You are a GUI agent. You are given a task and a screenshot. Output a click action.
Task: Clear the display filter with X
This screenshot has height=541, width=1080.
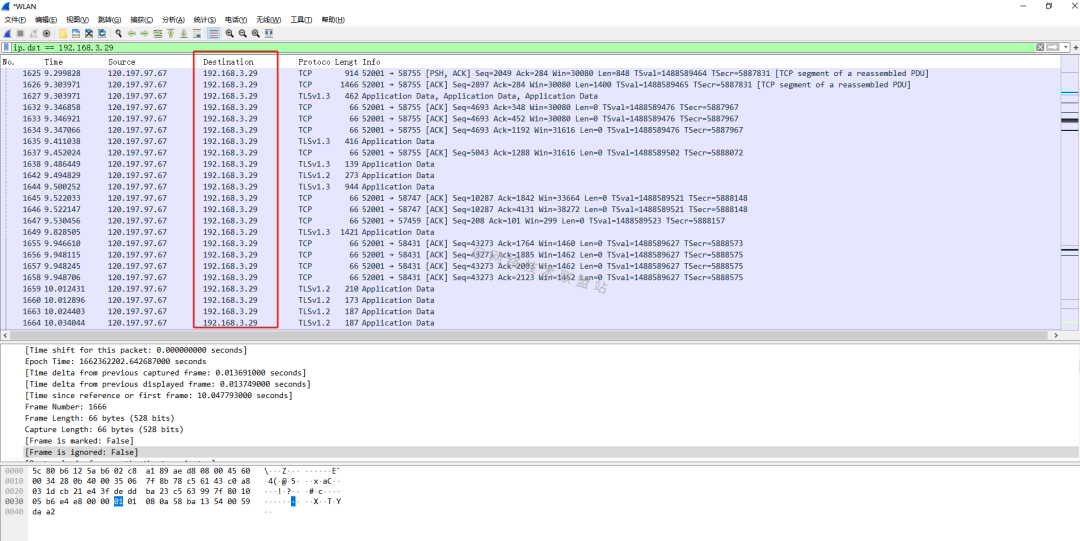point(1040,47)
